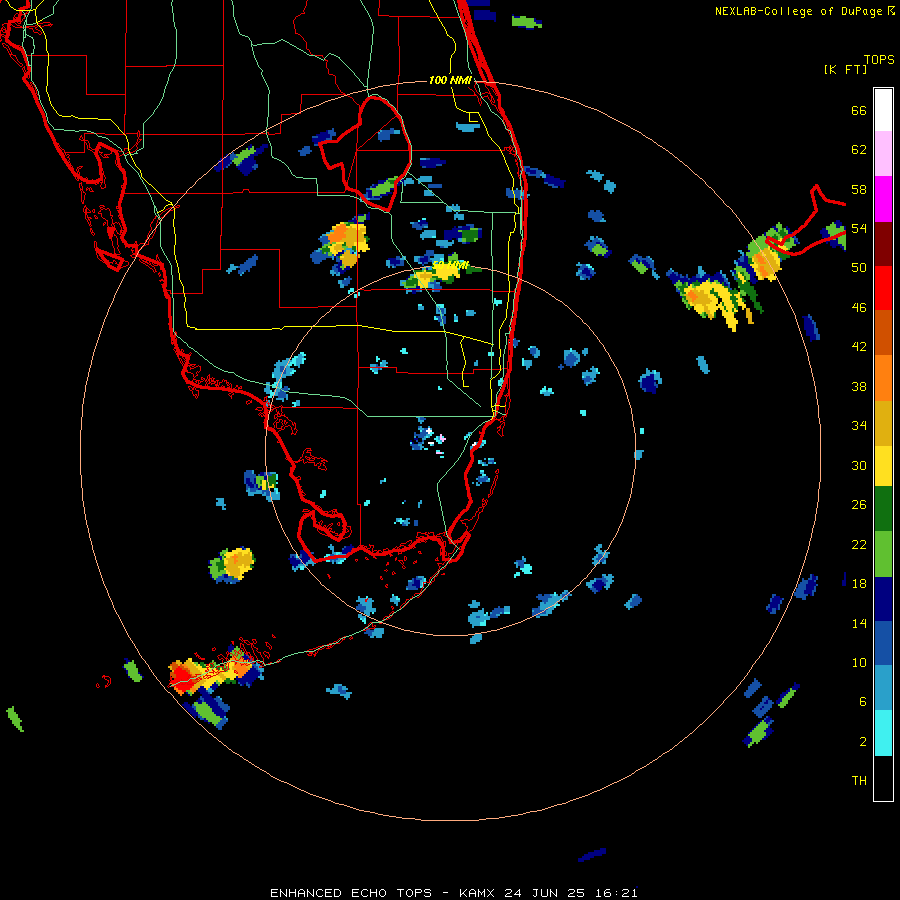The image size is (900, 900).
Task: Select the "34" legend scale label
Action: click(859, 426)
